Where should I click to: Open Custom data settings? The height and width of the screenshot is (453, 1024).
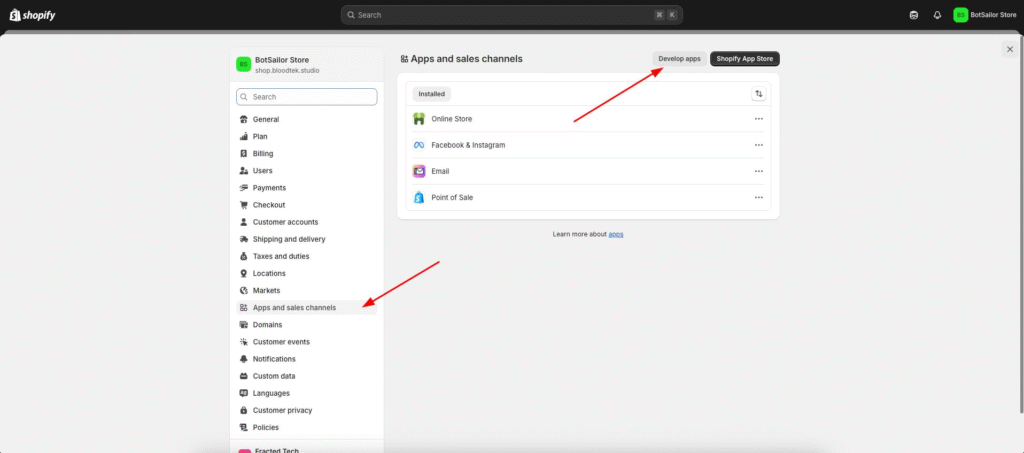(306, 376)
